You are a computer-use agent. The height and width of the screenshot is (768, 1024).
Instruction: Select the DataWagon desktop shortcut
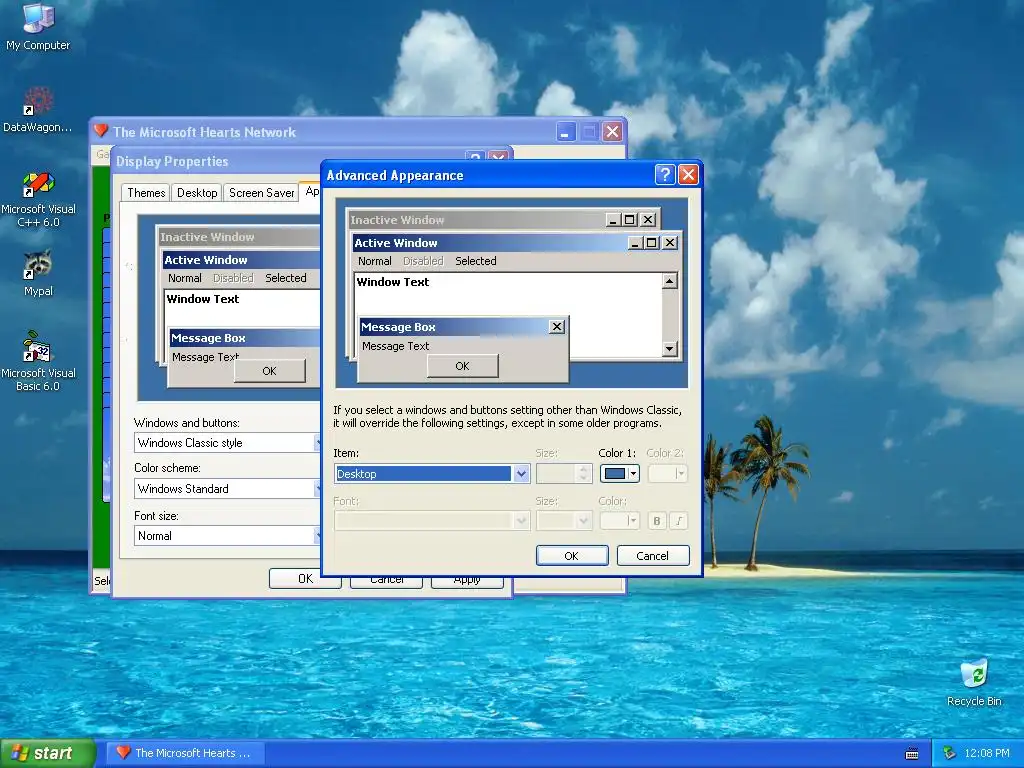(37, 110)
